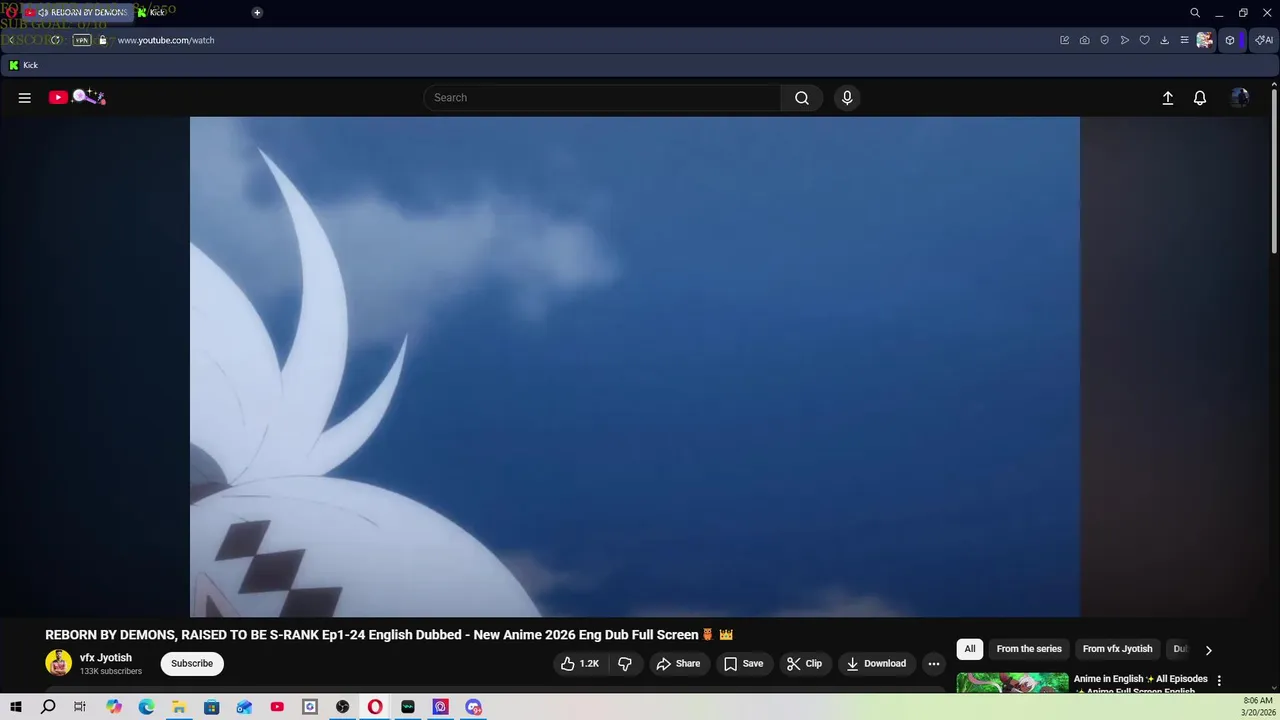
Task: Open Opera tab search magnifier
Action: [1195, 13]
